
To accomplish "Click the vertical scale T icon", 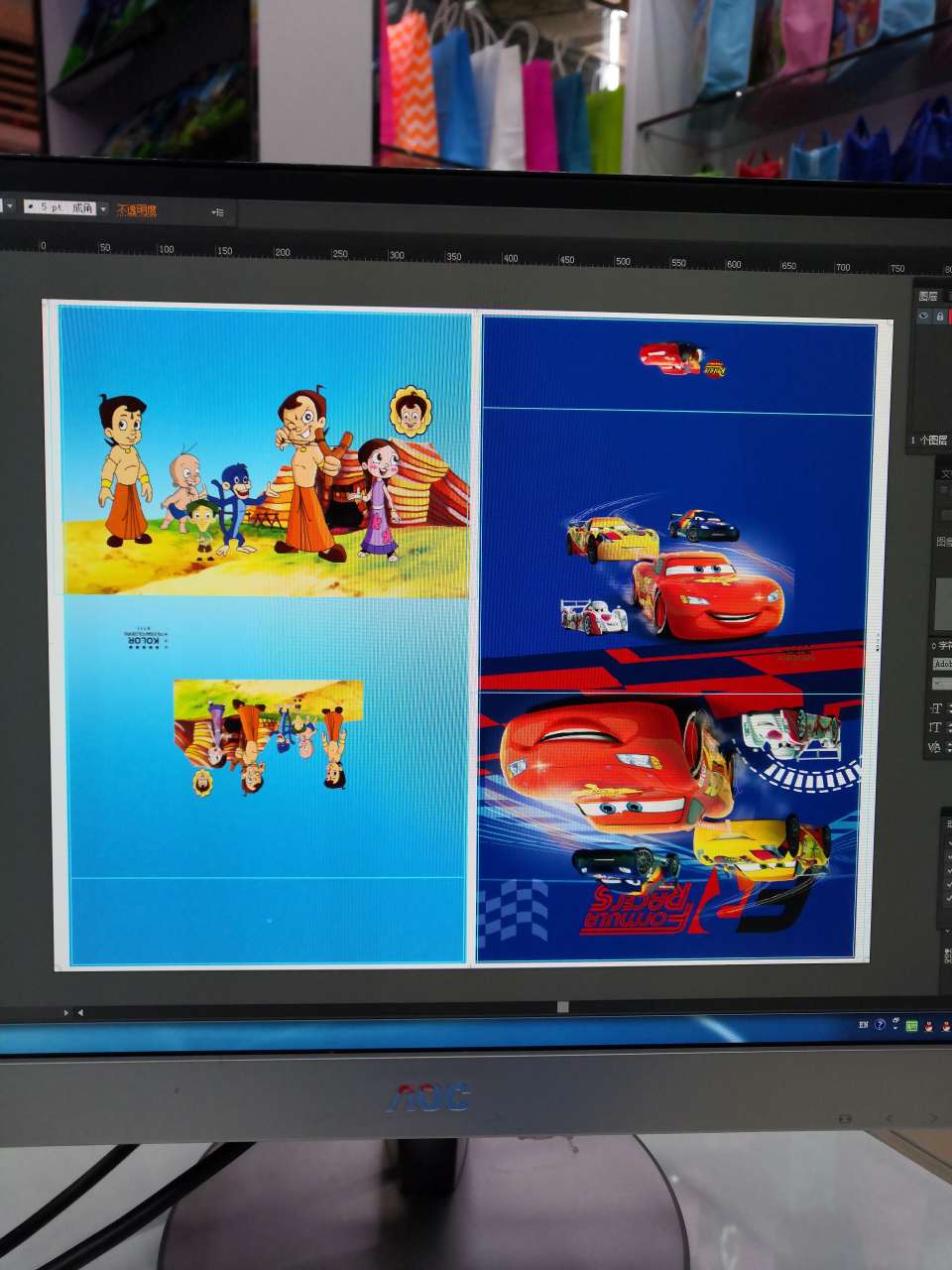I will click(935, 727).
